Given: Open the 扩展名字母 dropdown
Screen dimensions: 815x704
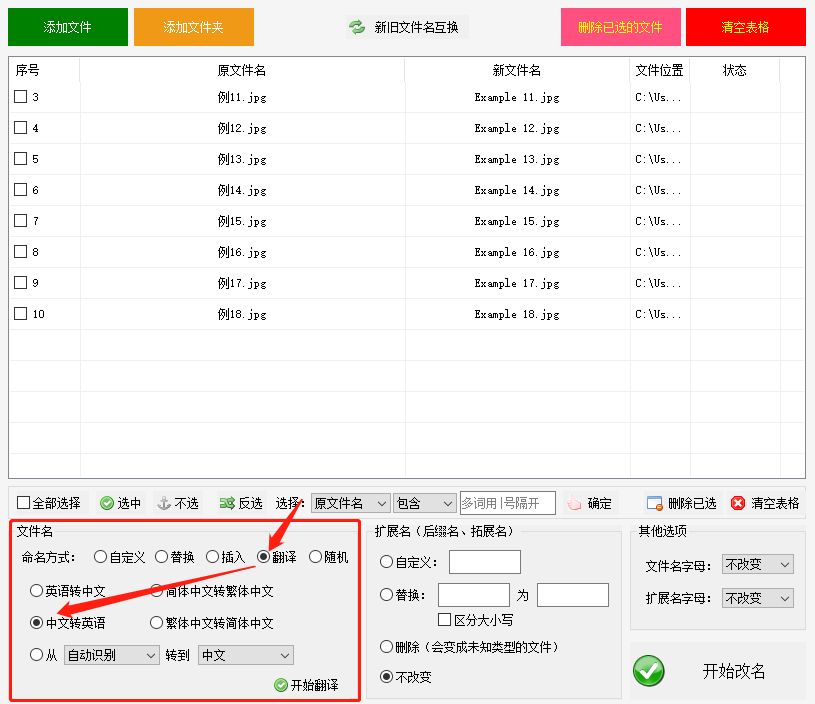Looking at the screenshot, I should [758, 598].
